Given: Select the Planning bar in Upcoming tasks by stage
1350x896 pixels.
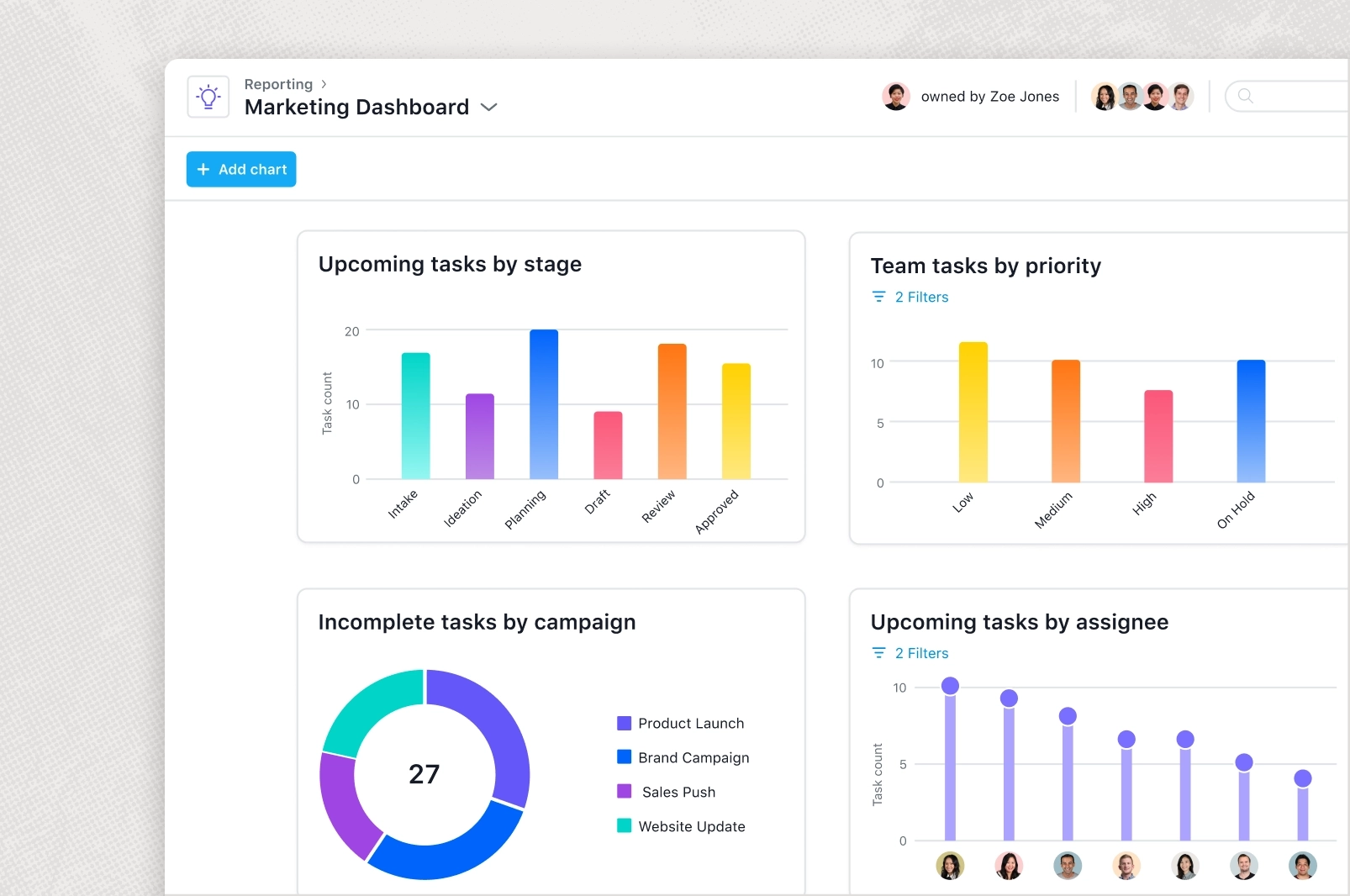Looking at the screenshot, I should coord(543,403).
